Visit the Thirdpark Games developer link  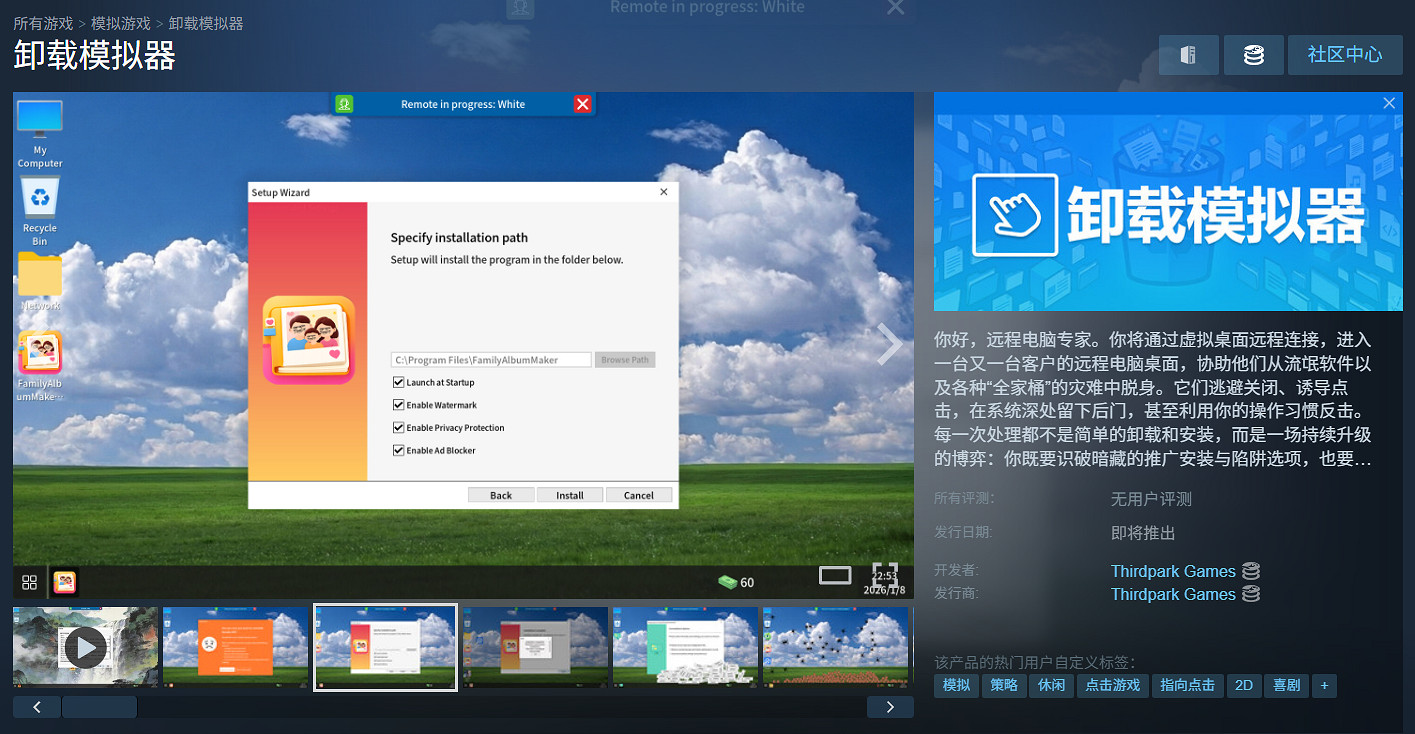coord(1173,570)
